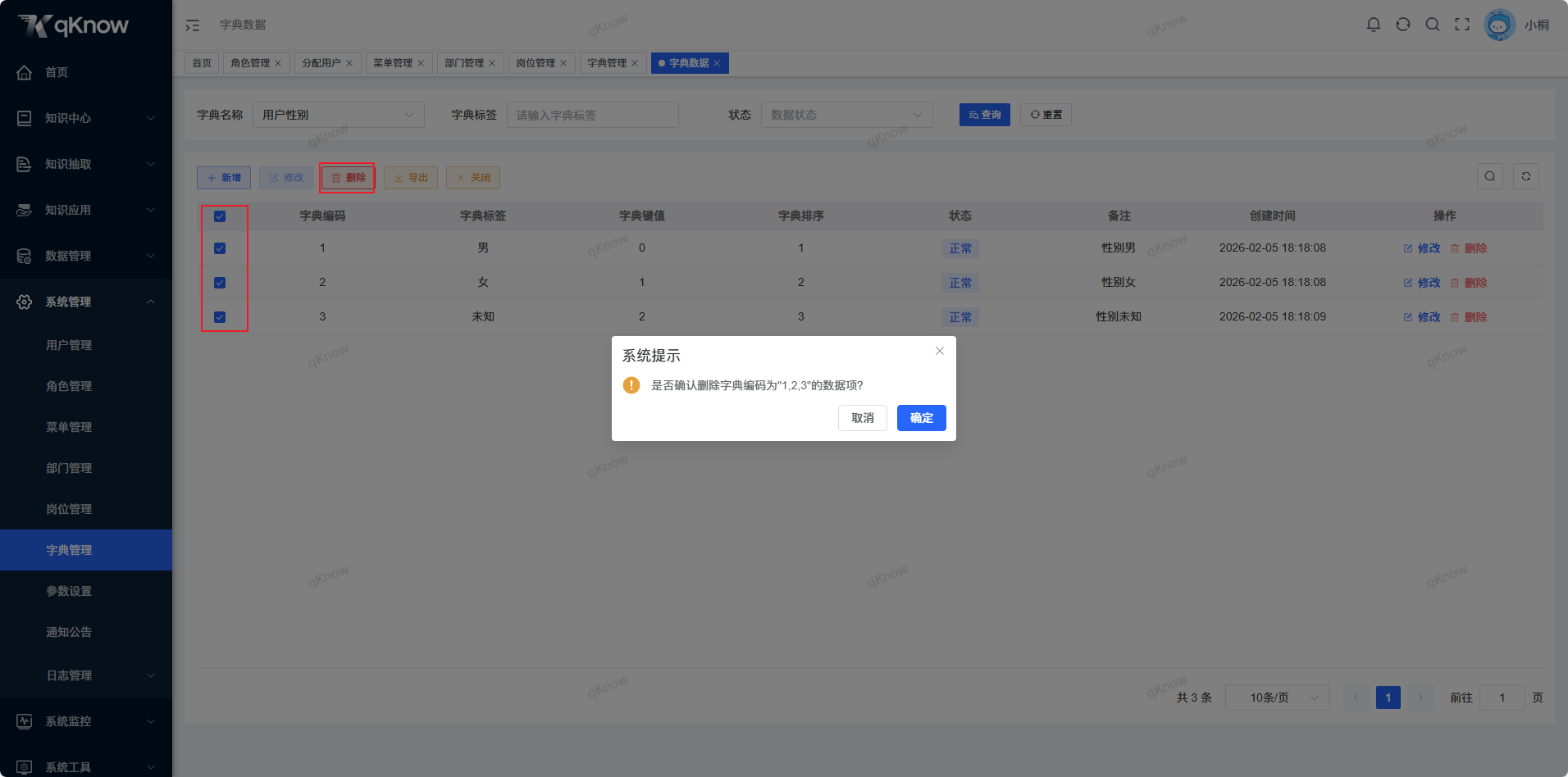Click the 重置 reset button
Screen dimensions: 1568x777
[x=1046, y=115]
